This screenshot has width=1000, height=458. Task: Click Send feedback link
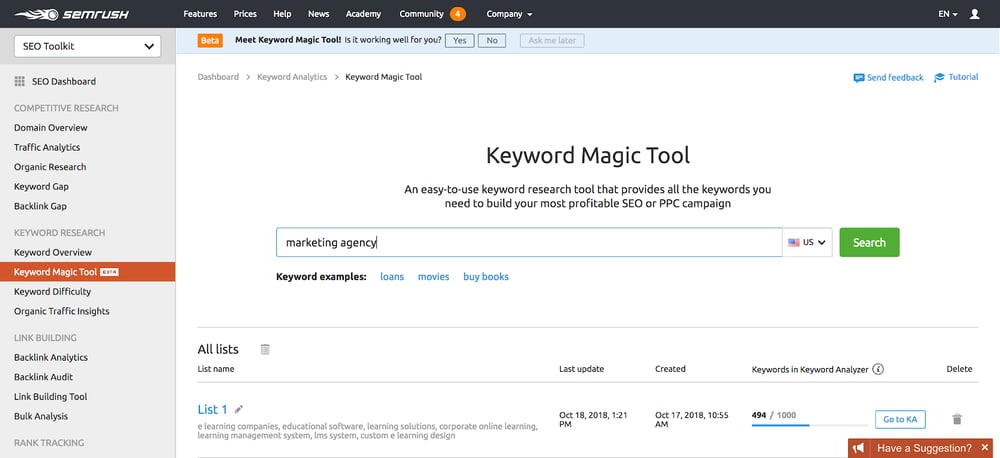(895, 78)
